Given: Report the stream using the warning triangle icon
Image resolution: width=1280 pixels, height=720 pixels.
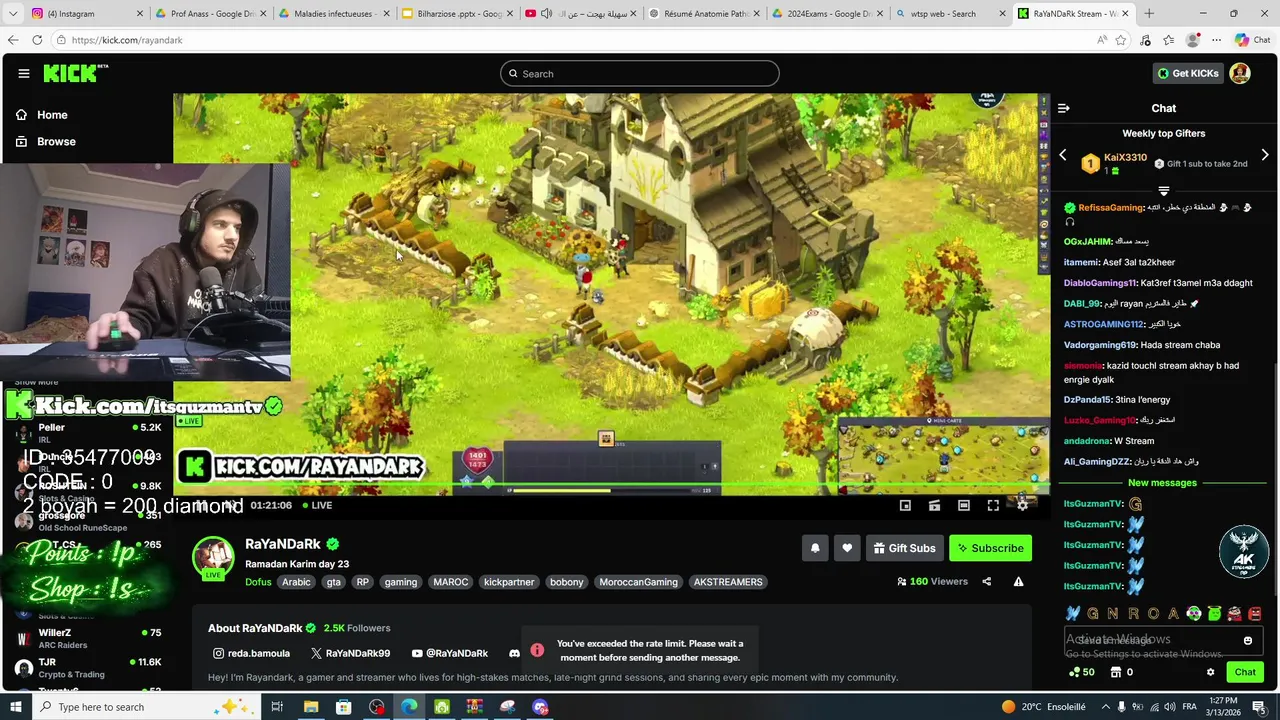Looking at the screenshot, I should point(1018,581).
